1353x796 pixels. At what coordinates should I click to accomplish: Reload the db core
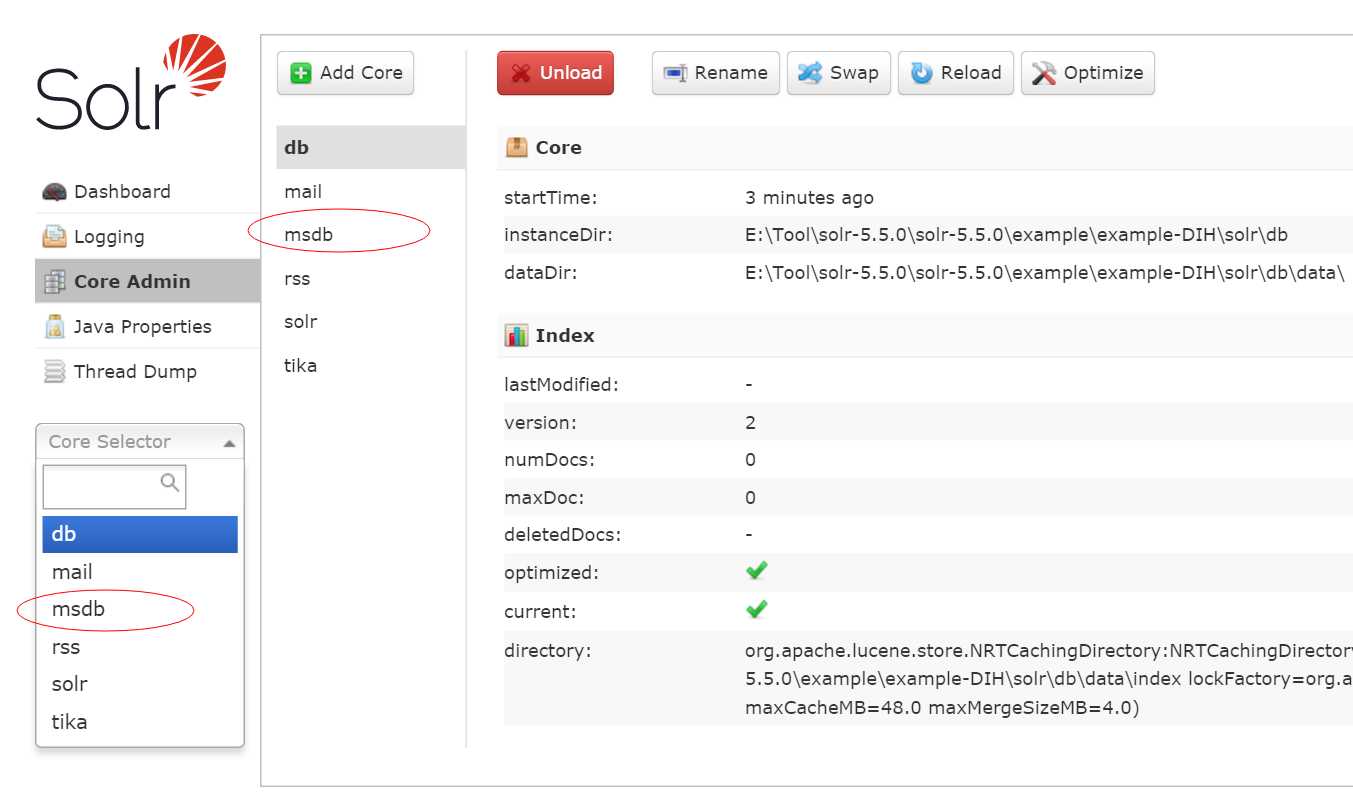click(956, 73)
